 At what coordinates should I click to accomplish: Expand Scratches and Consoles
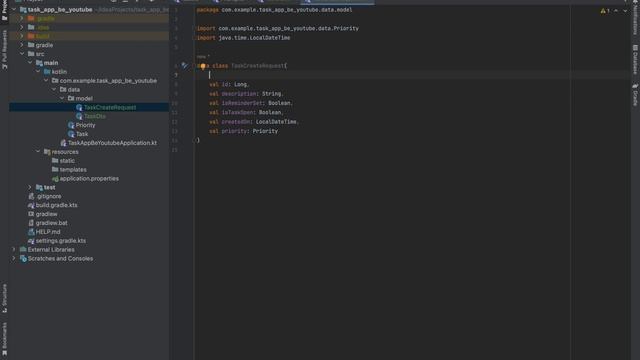tap(14, 259)
